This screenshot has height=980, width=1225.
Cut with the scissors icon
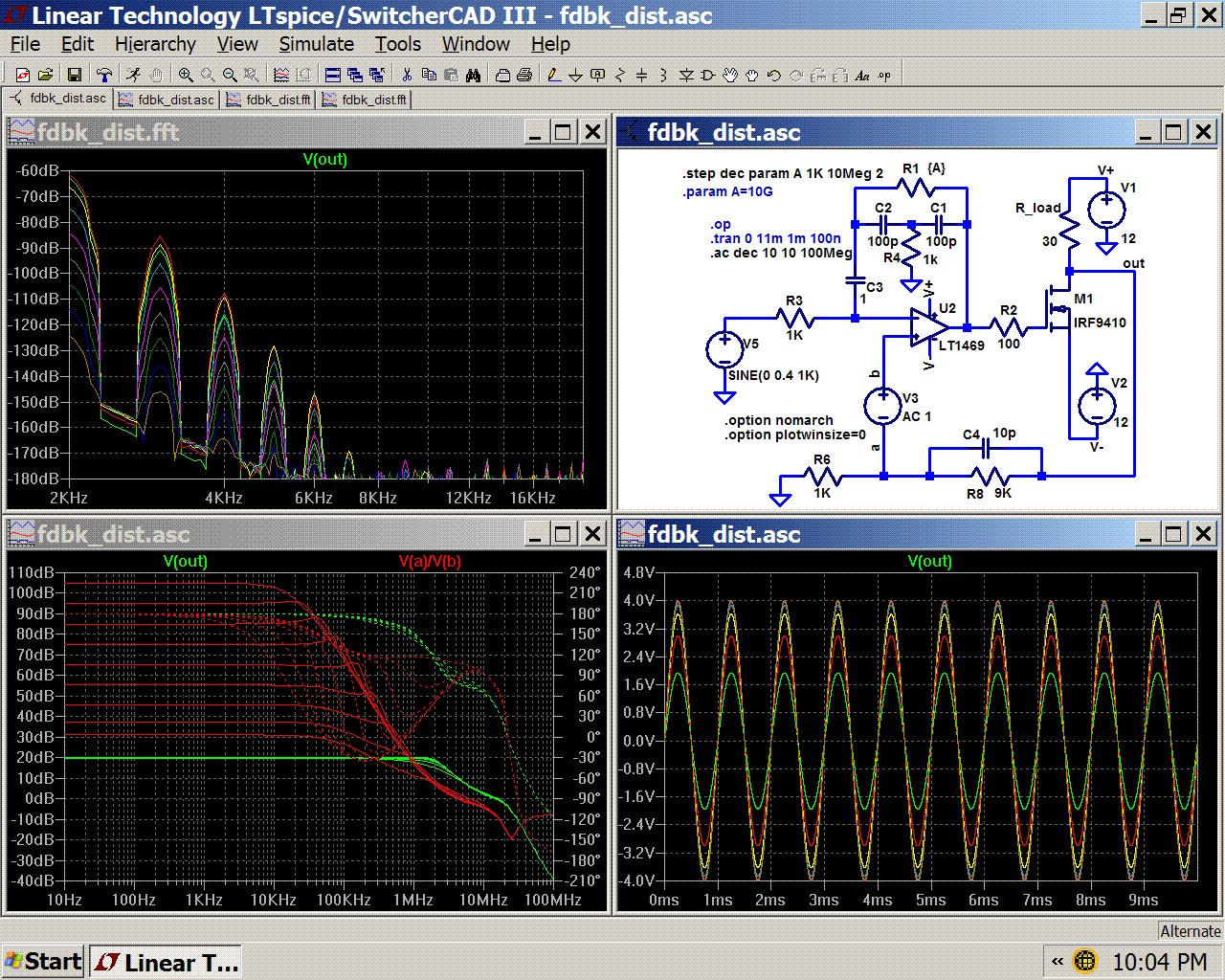click(x=407, y=75)
